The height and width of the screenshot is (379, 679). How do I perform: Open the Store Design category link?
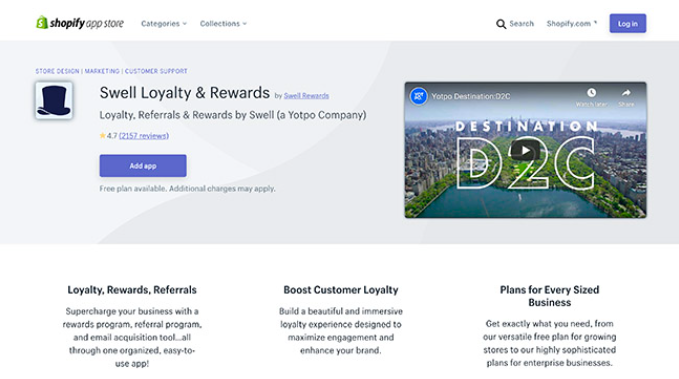pos(57,71)
